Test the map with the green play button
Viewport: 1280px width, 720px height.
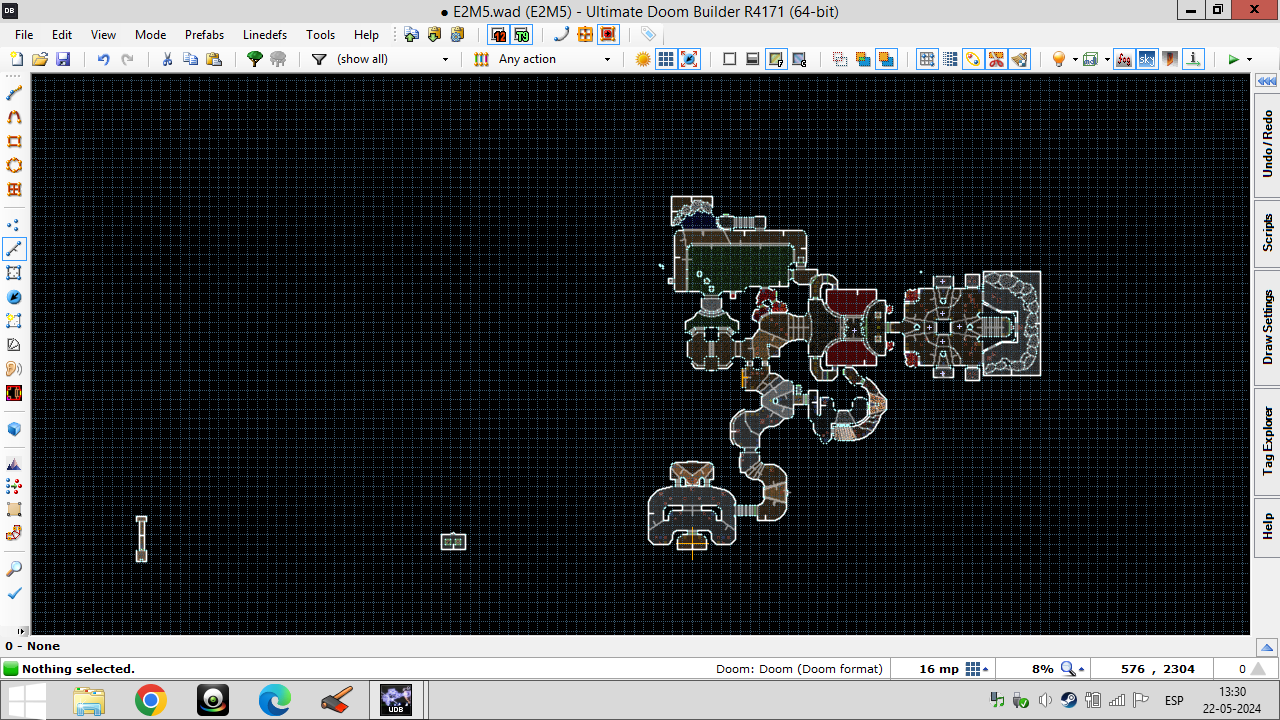[1234, 60]
